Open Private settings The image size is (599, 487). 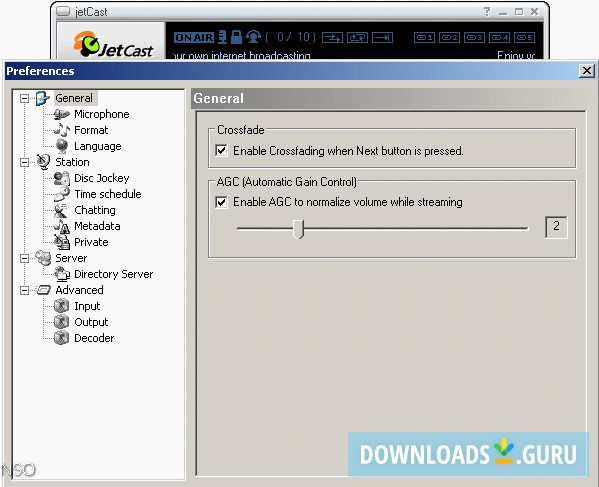(91, 242)
